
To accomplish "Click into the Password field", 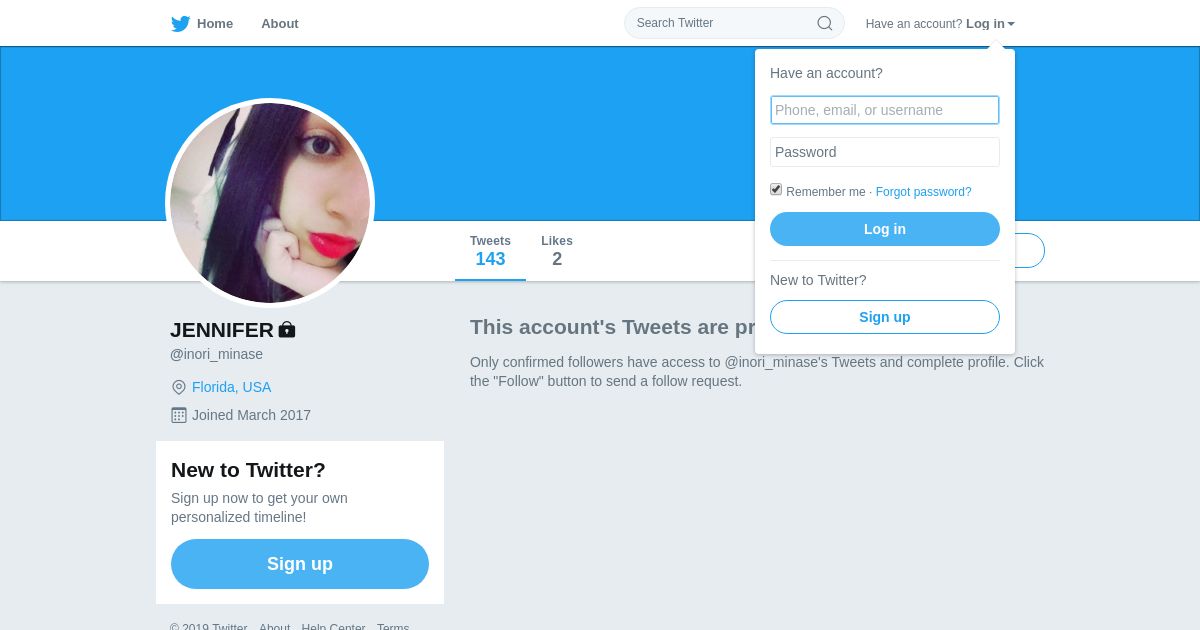I will [x=884, y=152].
